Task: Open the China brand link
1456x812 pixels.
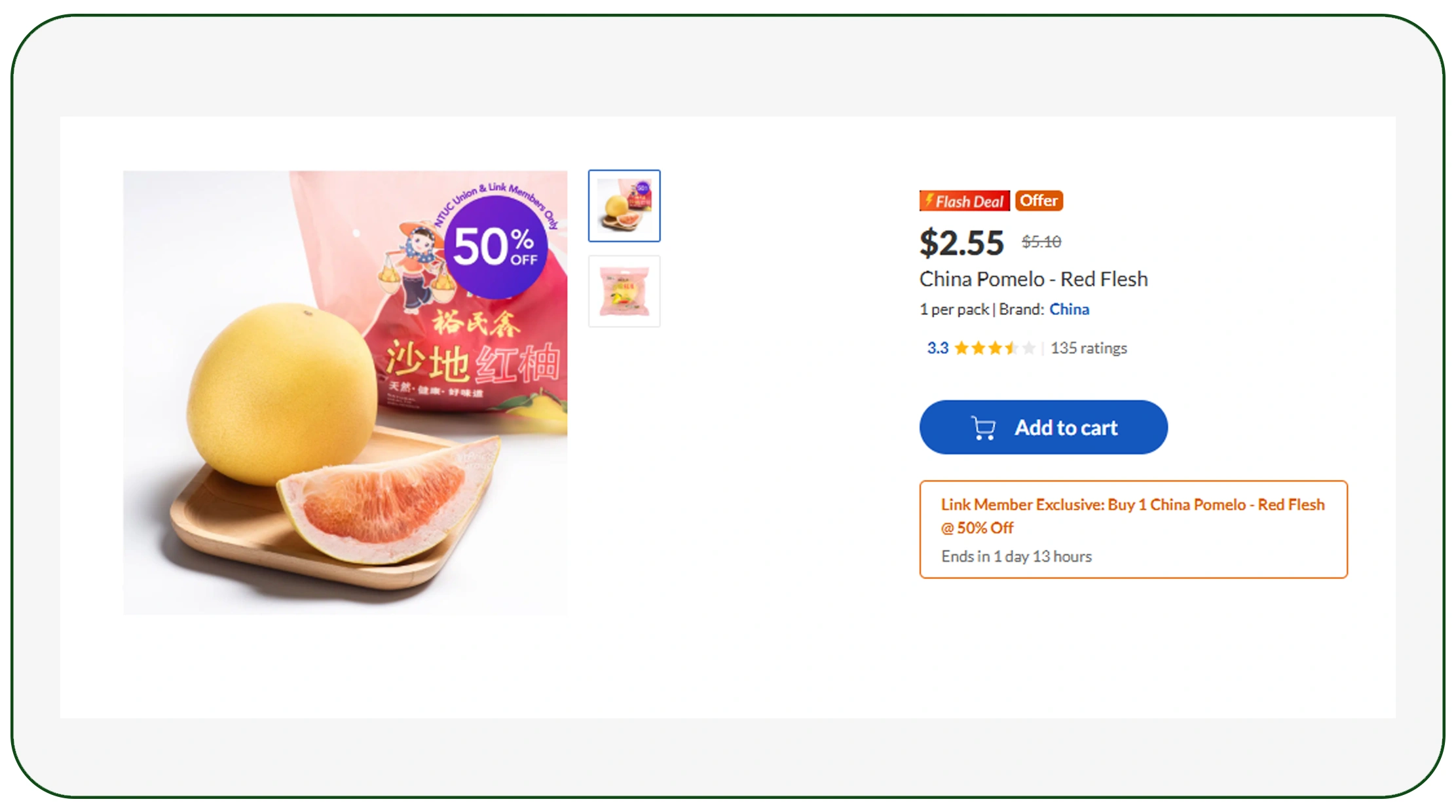Action: 1069,309
